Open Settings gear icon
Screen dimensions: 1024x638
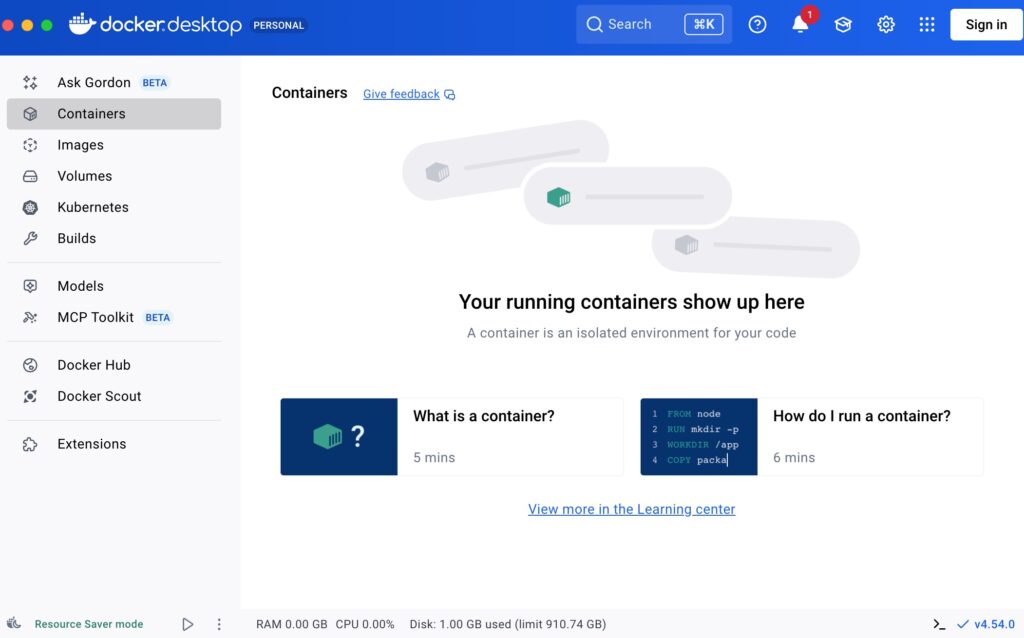(886, 25)
